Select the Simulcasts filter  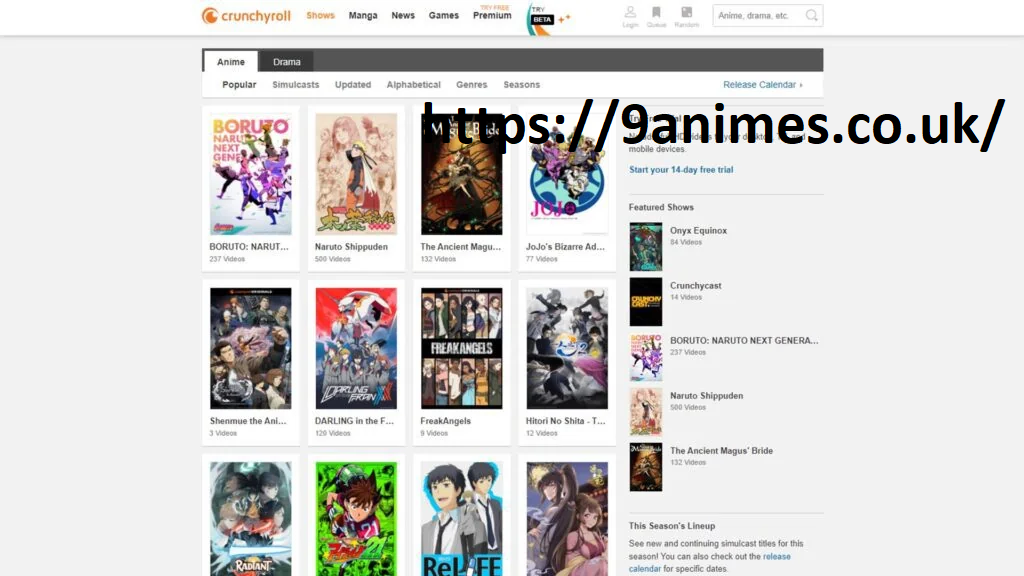coord(296,84)
